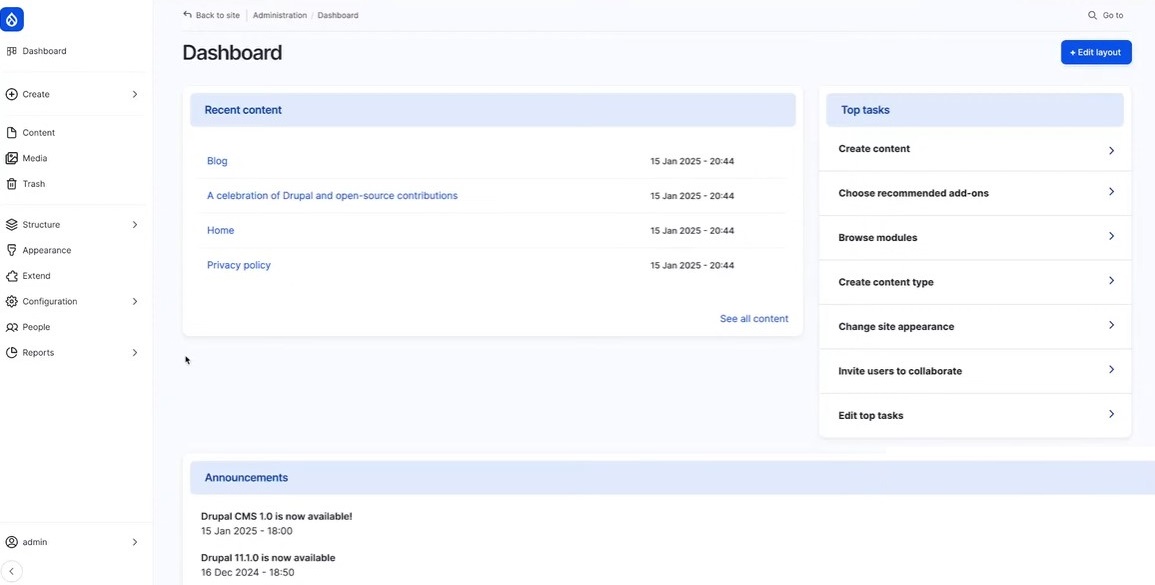The height and width of the screenshot is (585, 1155).
Task: Open the Browse modules task arrow
Action: point(1112,237)
